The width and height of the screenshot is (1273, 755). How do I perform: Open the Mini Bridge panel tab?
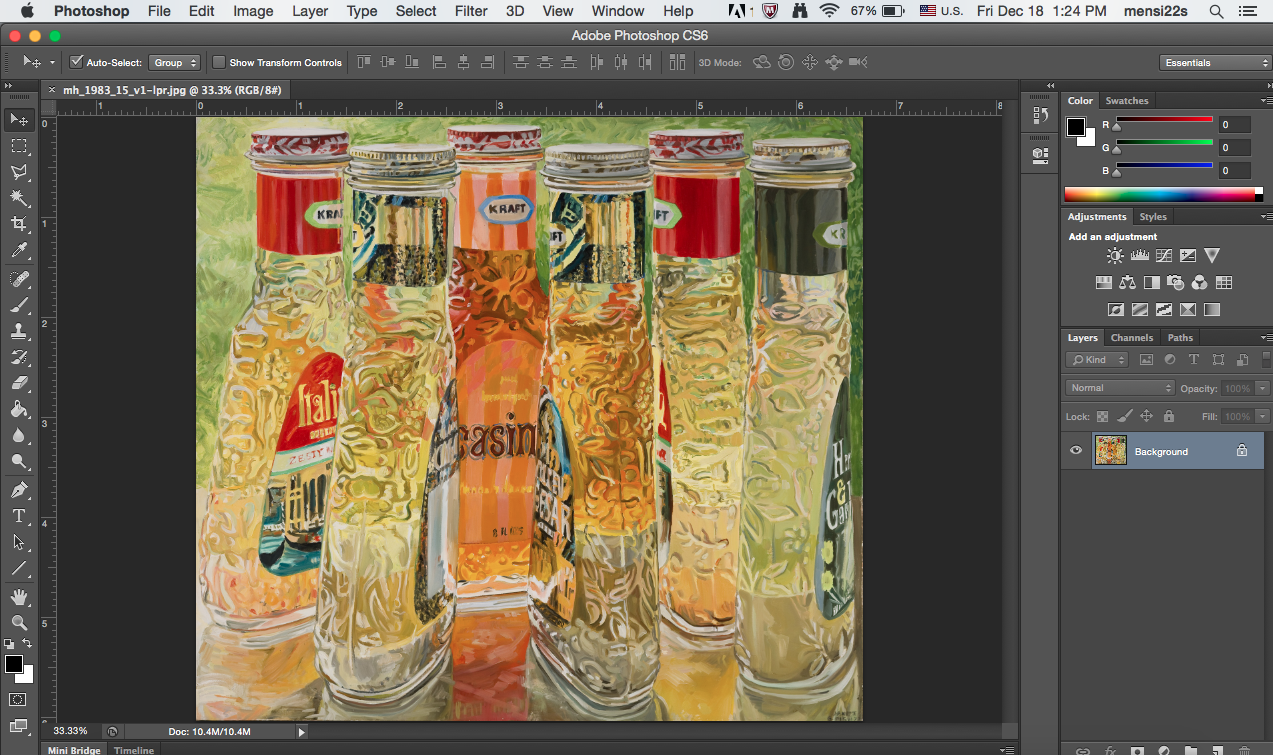[x=74, y=750]
